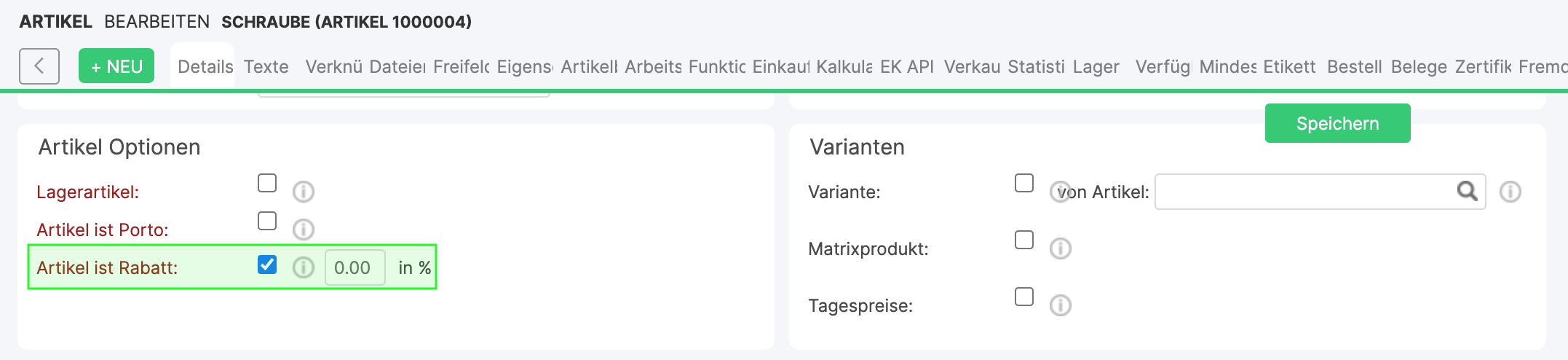Click the magnifier icon in von Artikel field

point(1467,192)
